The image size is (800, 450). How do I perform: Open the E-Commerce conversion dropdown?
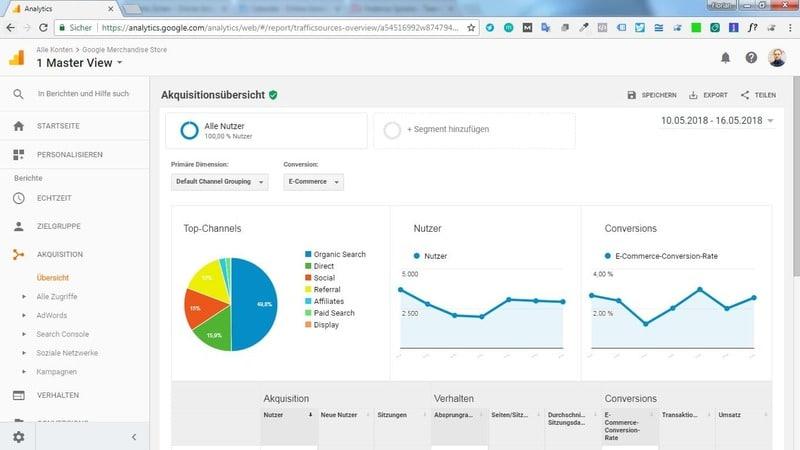coord(314,182)
